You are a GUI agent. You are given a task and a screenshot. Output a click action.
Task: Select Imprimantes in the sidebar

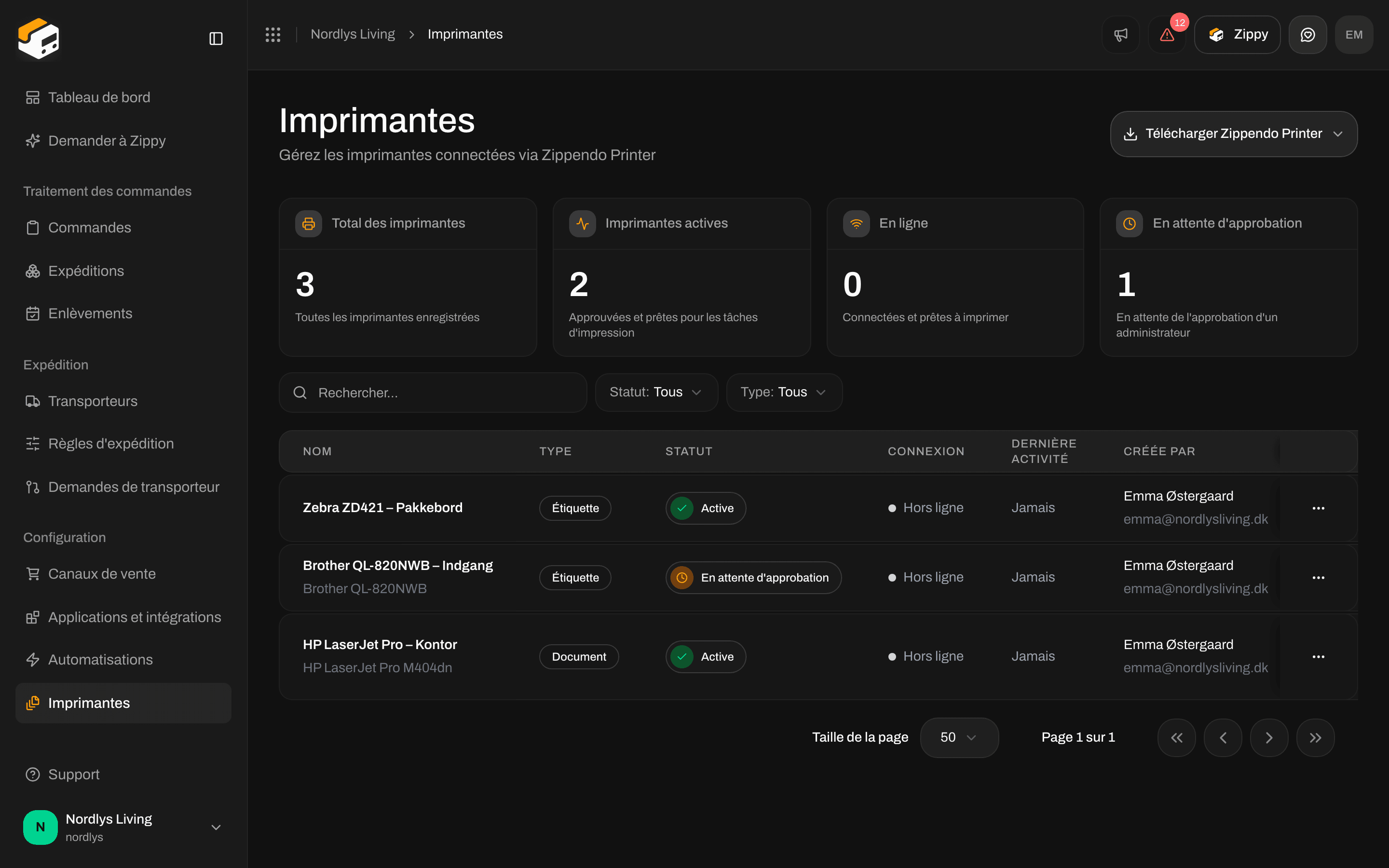click(123, 703)
